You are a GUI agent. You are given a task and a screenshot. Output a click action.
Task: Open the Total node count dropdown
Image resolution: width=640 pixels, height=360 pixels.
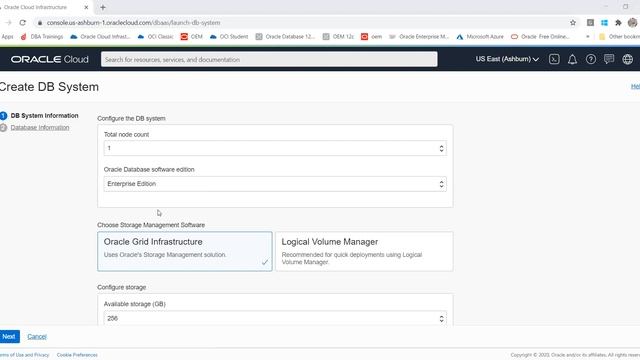[275, 148]
